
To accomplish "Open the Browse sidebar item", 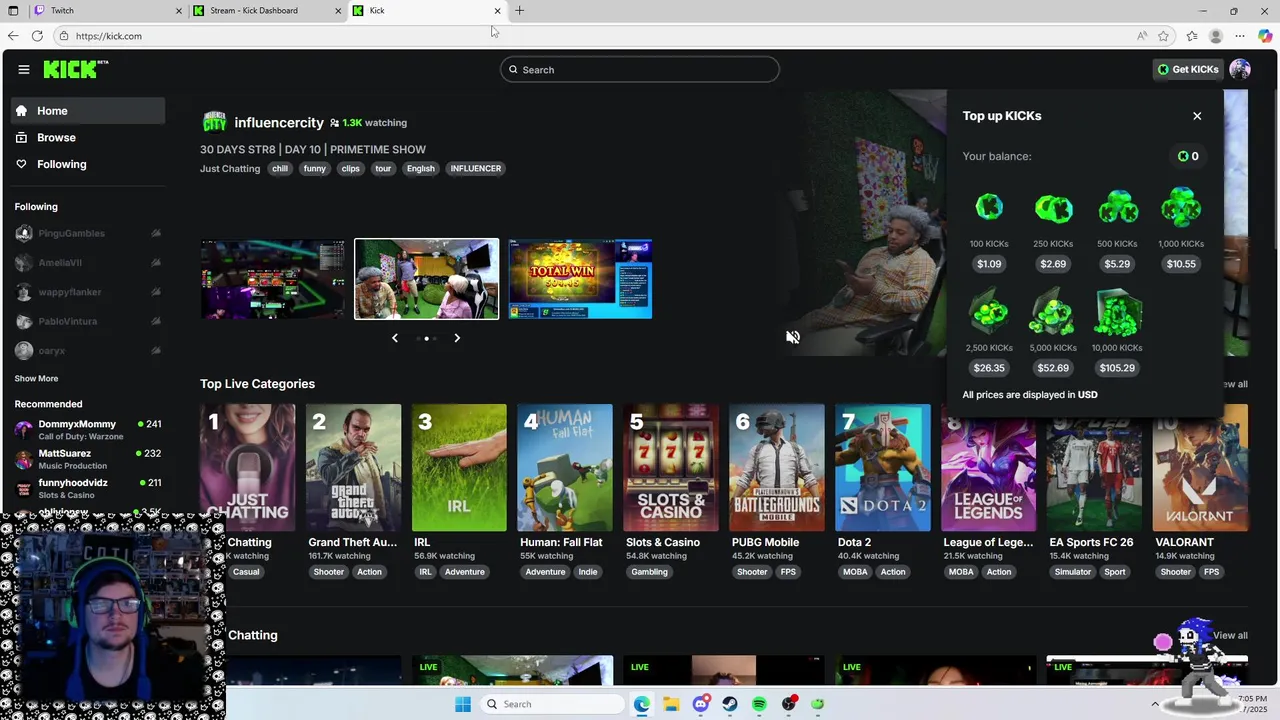I will click(88, 137).
